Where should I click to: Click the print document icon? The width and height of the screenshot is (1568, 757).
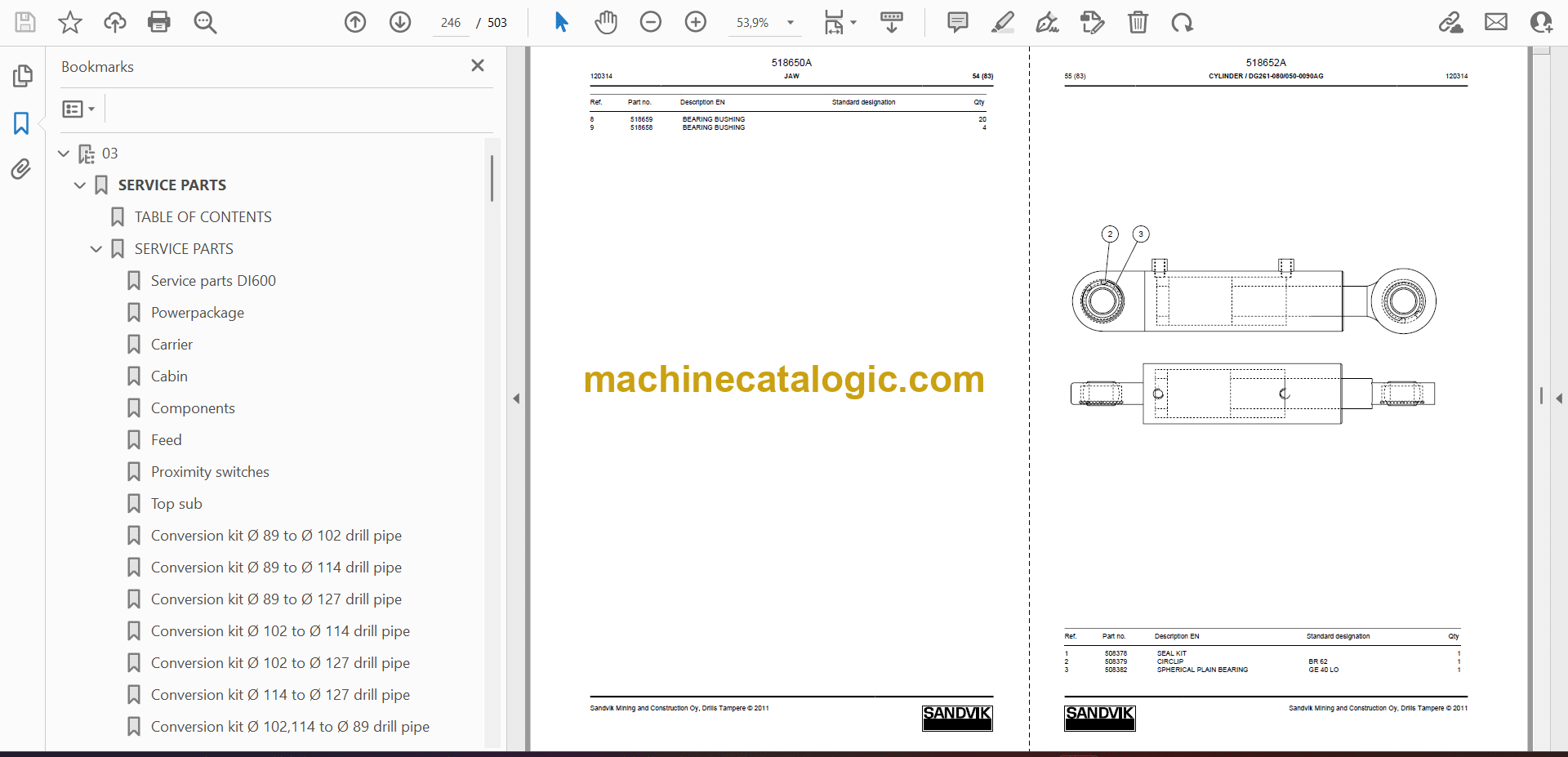pos(158,22)
